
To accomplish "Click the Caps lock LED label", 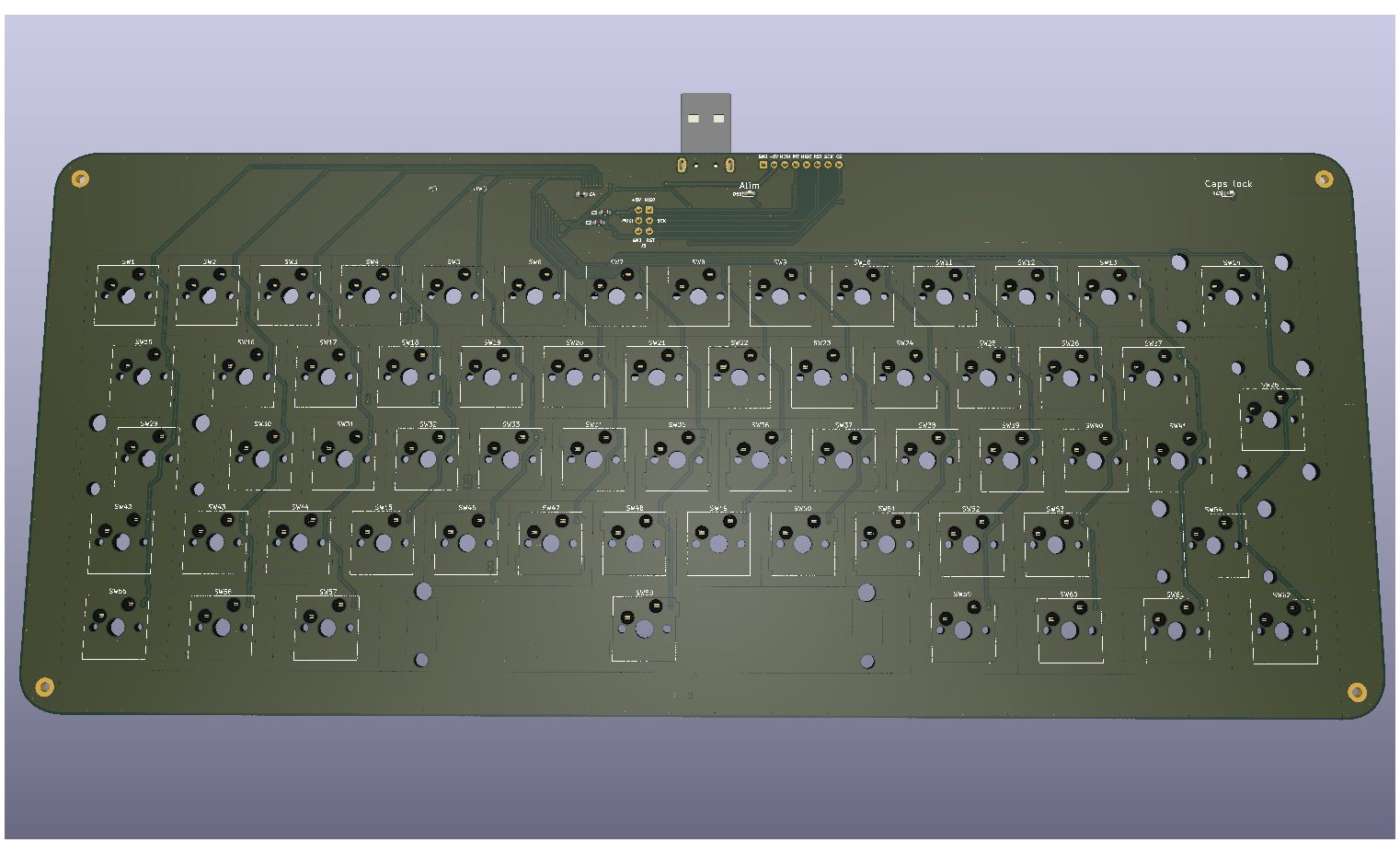I will coord(1228,184).
